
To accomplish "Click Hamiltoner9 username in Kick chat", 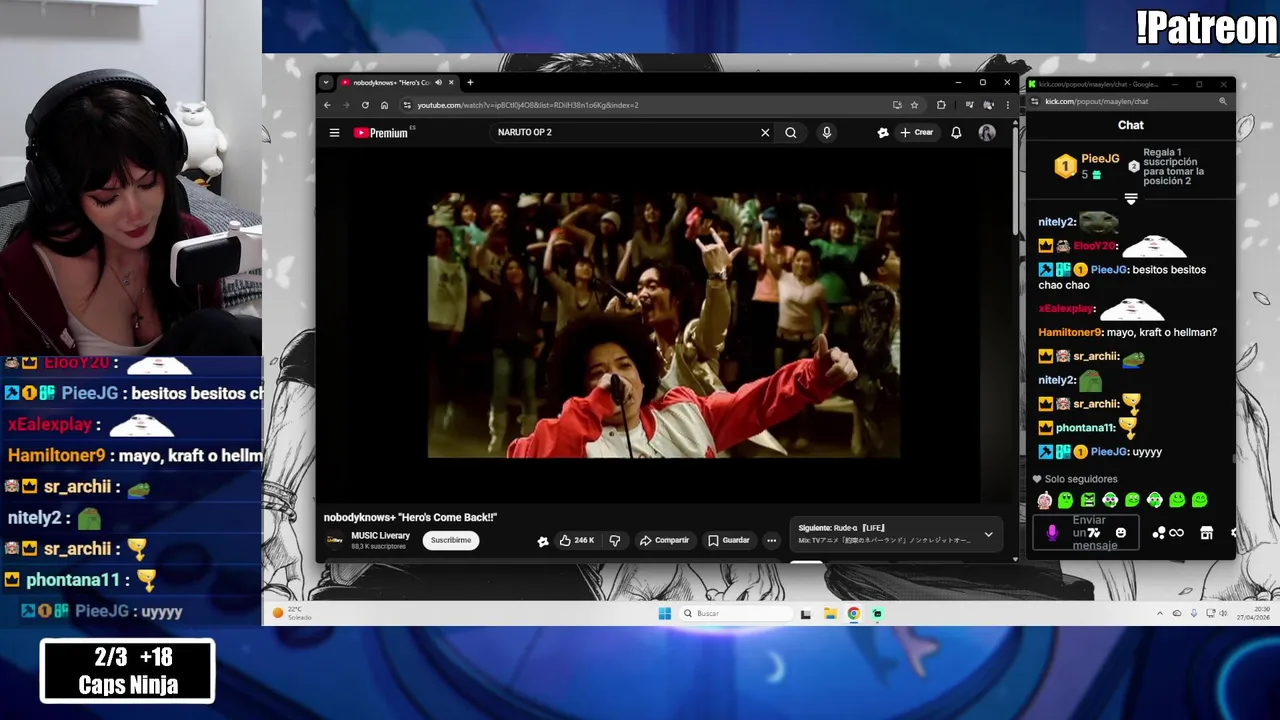I will (1070, 332).
